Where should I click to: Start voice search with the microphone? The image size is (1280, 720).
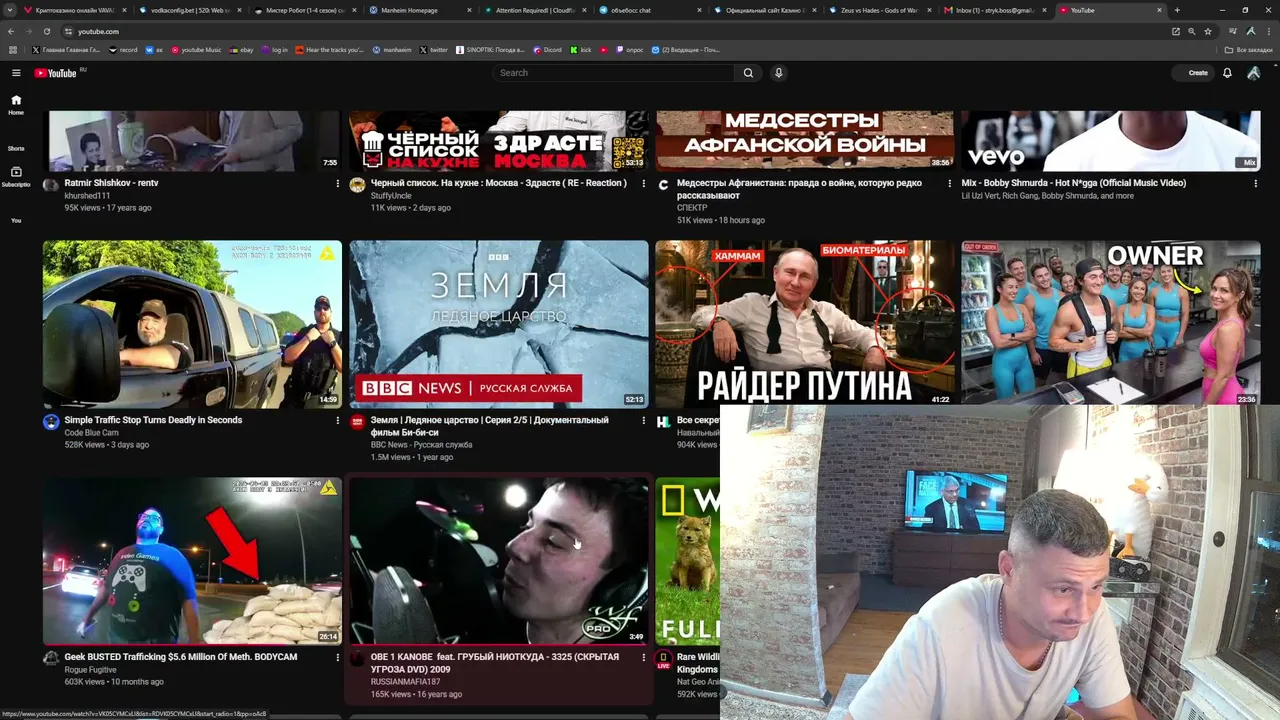click(x=778, y=73)
